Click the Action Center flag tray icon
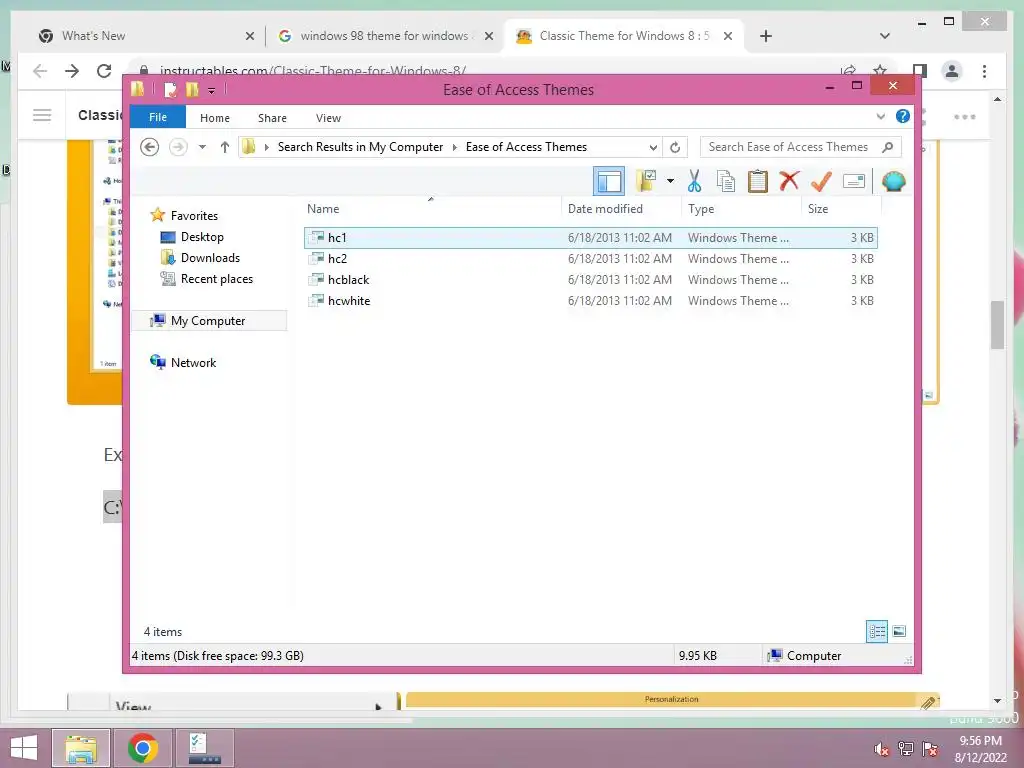Image resolution: width=1024 pixels, height=768 pixels. point(930,749)
